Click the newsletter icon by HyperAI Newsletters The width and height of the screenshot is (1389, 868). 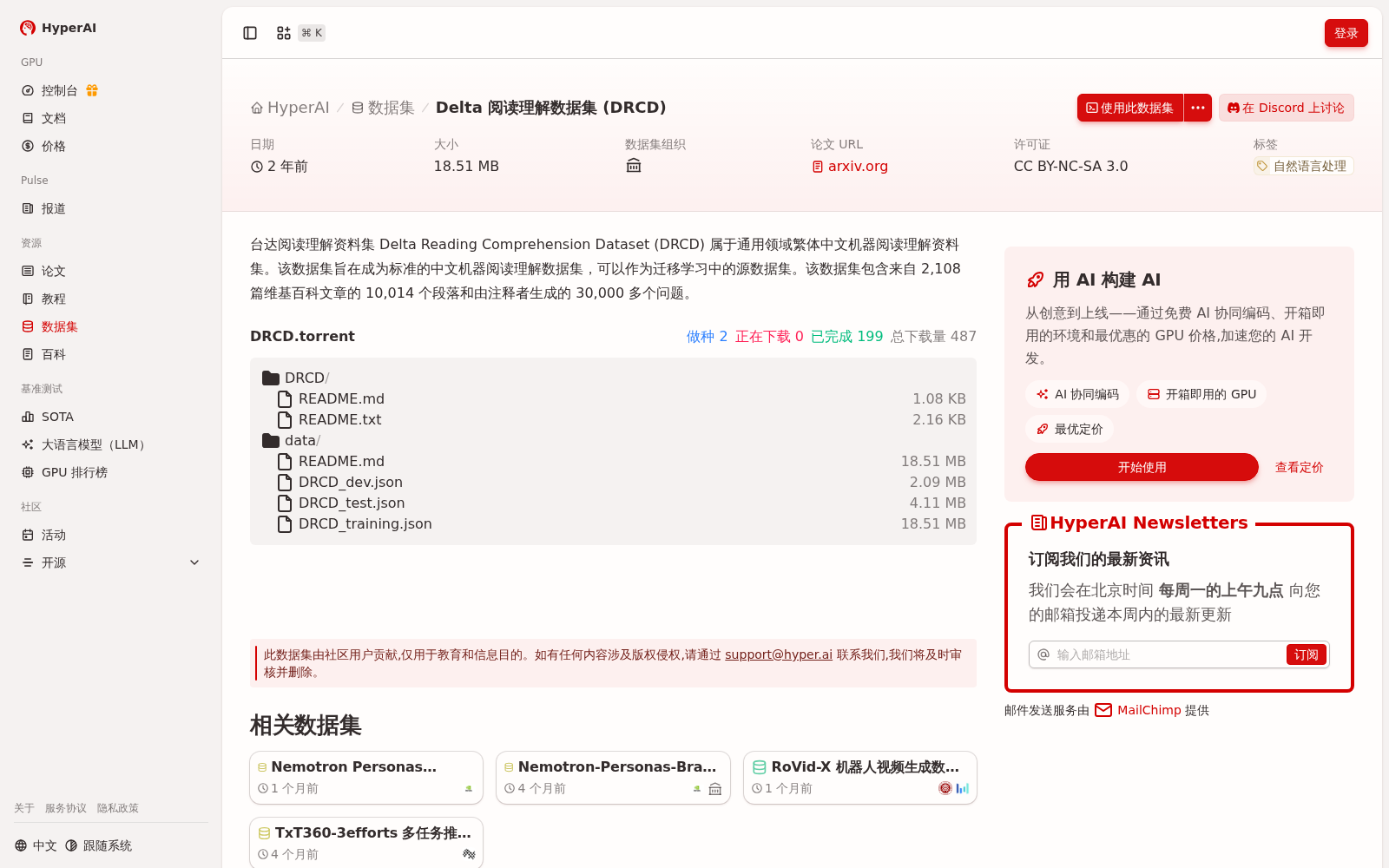[x=1038, y=523]
